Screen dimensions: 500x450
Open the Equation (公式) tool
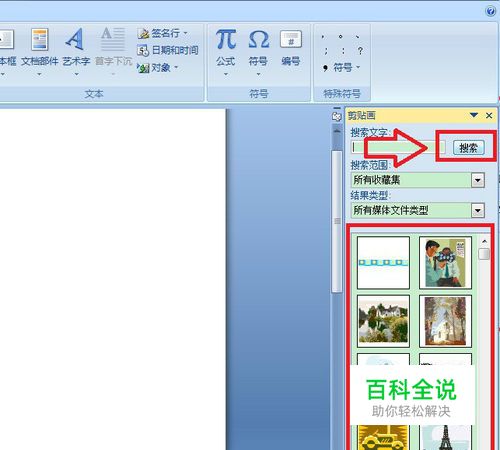(x=226, y=48)
